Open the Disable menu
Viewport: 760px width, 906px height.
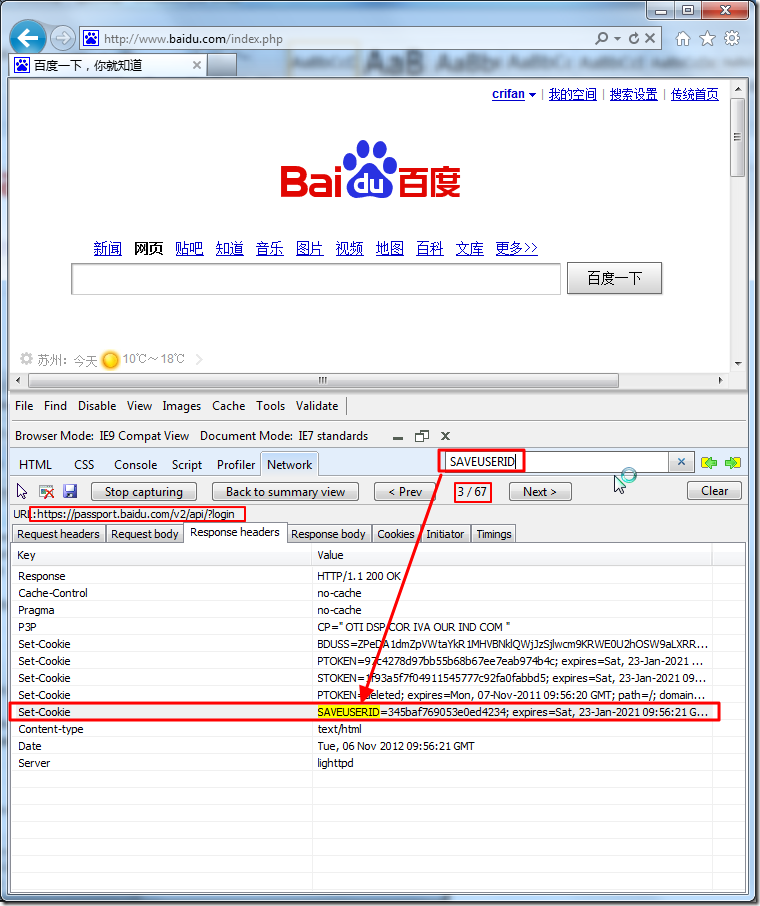coord(97,406)
